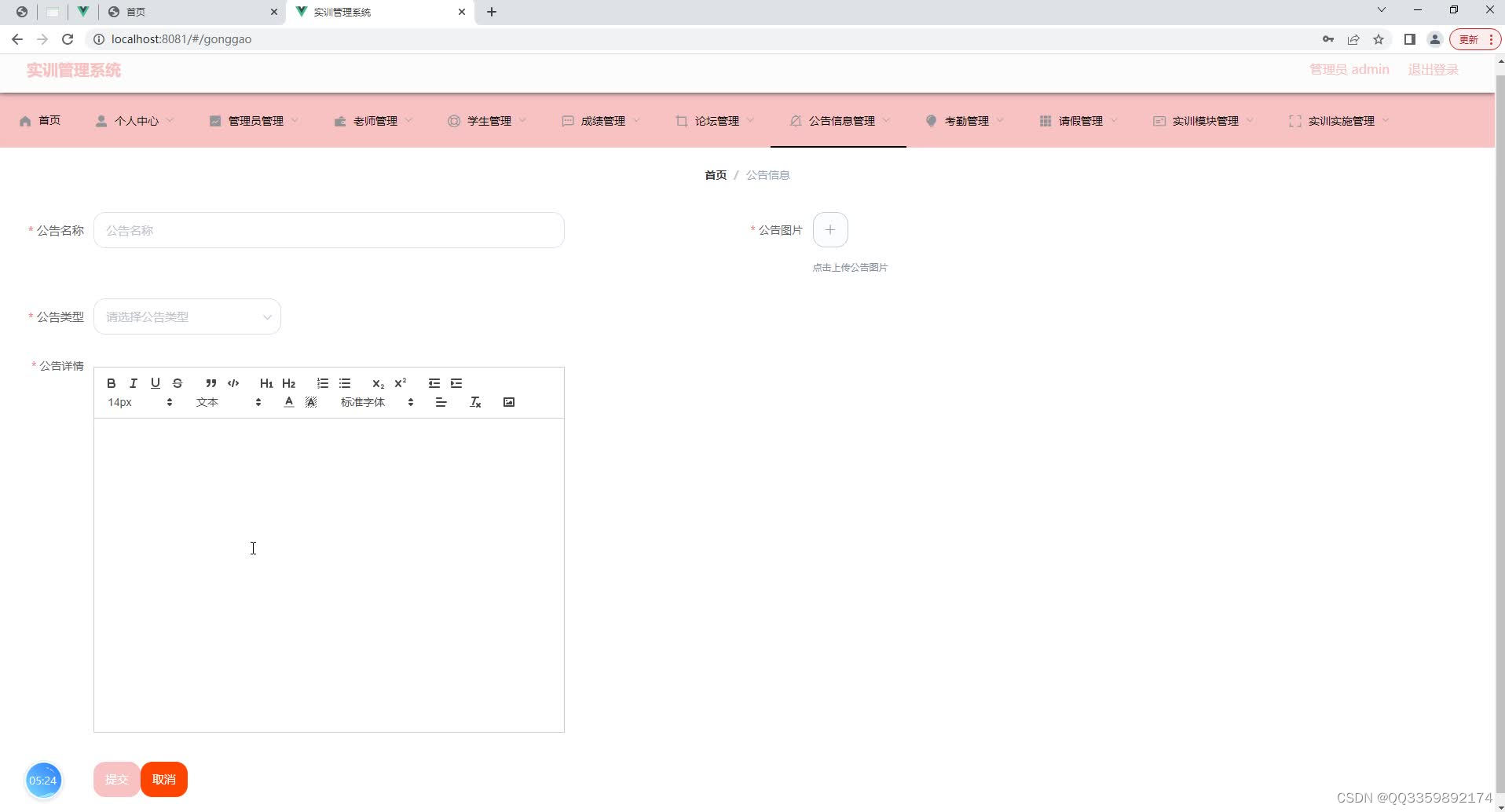
Task: Expand the 实训实施管理 menu
Action: tap(1340, 120)
